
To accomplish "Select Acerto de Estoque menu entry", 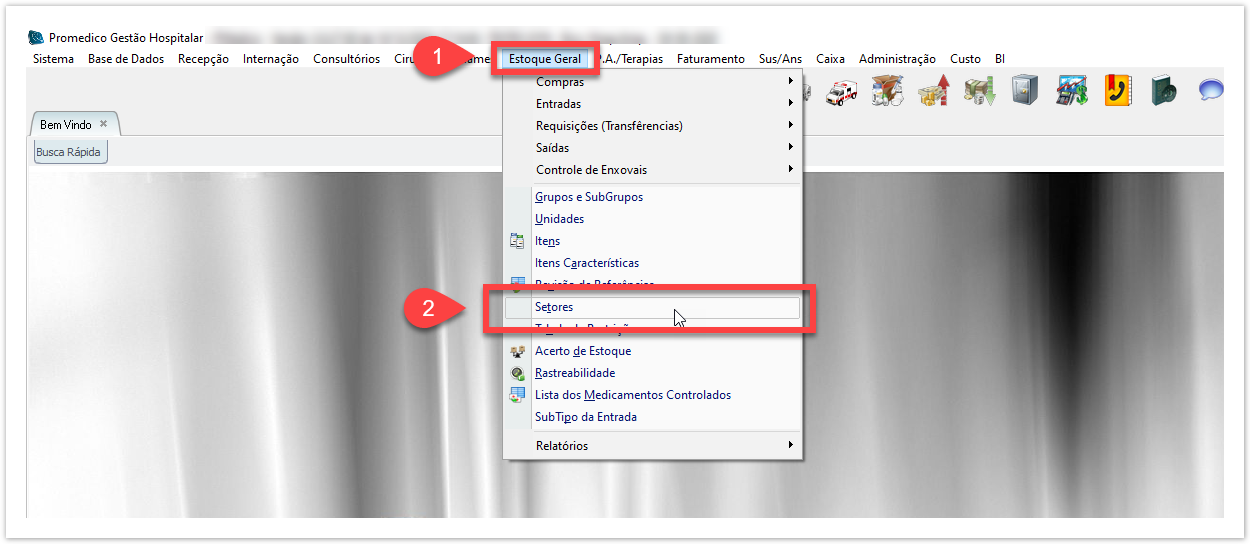I will (x=583, y=351).
